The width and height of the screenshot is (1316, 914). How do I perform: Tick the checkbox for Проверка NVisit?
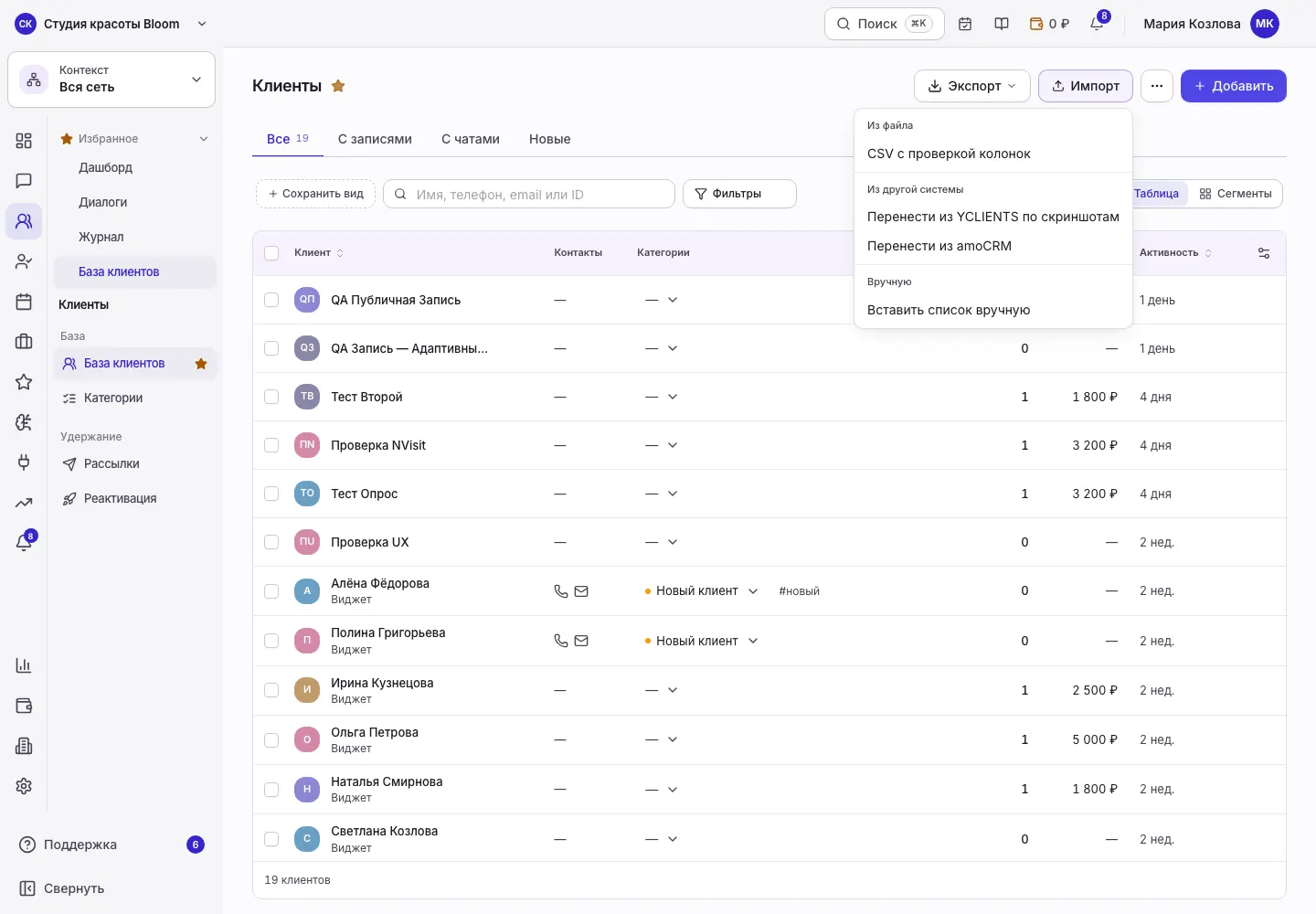point(271,445)
